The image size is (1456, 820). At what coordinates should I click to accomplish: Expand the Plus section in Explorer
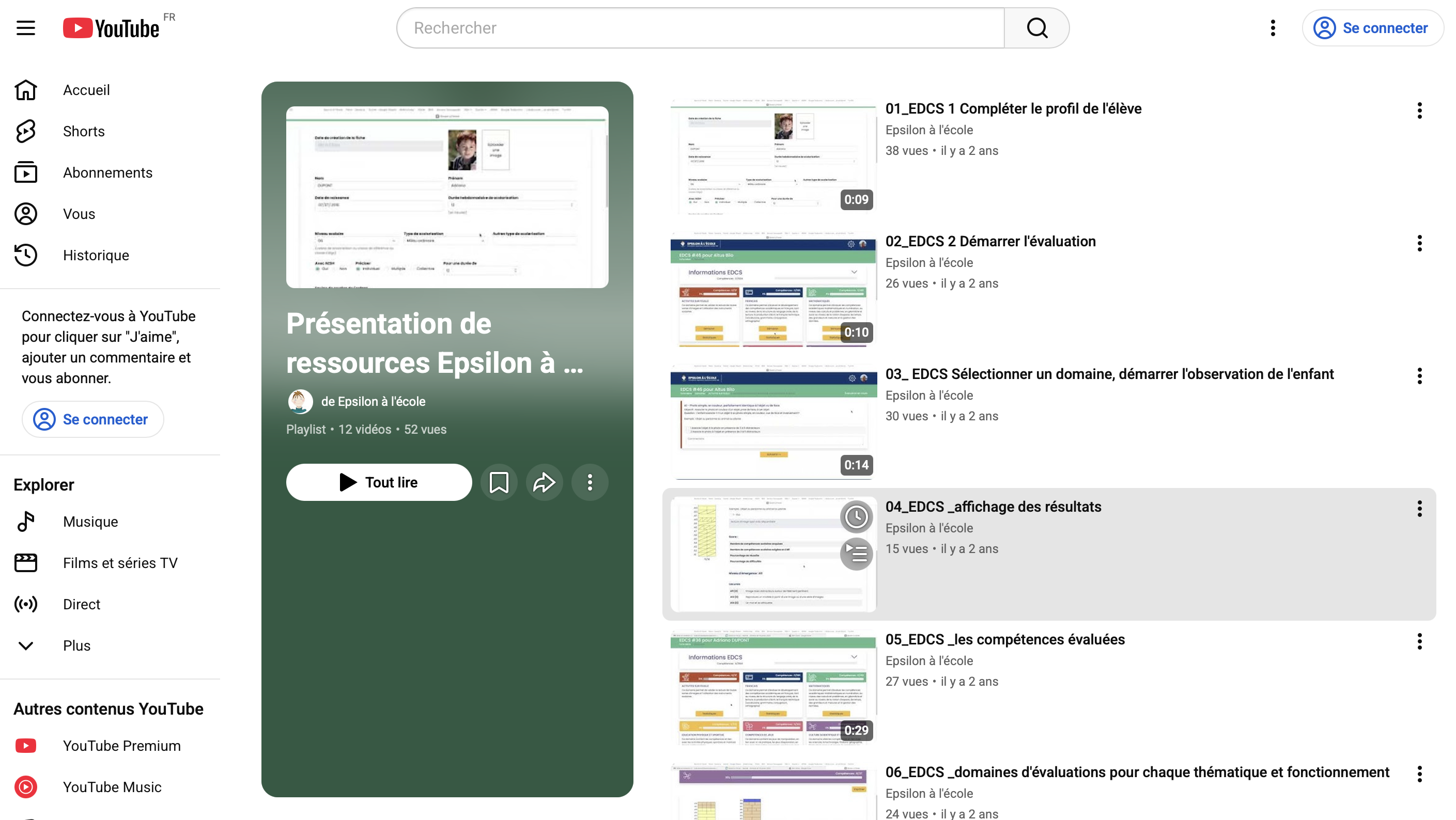(110, 645)
